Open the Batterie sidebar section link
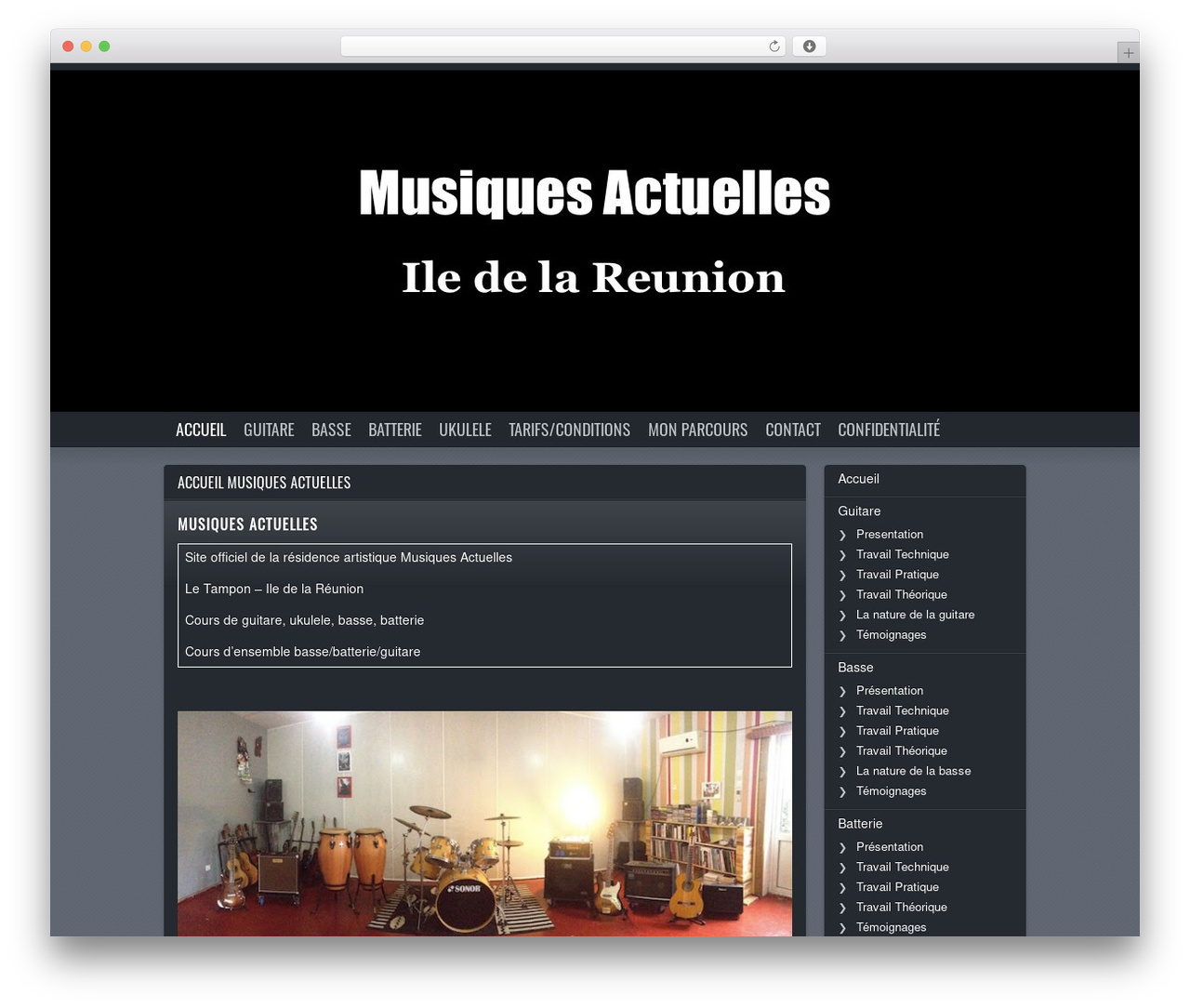This screenshot has height=1008, width=1190. (x=860, y=824)
